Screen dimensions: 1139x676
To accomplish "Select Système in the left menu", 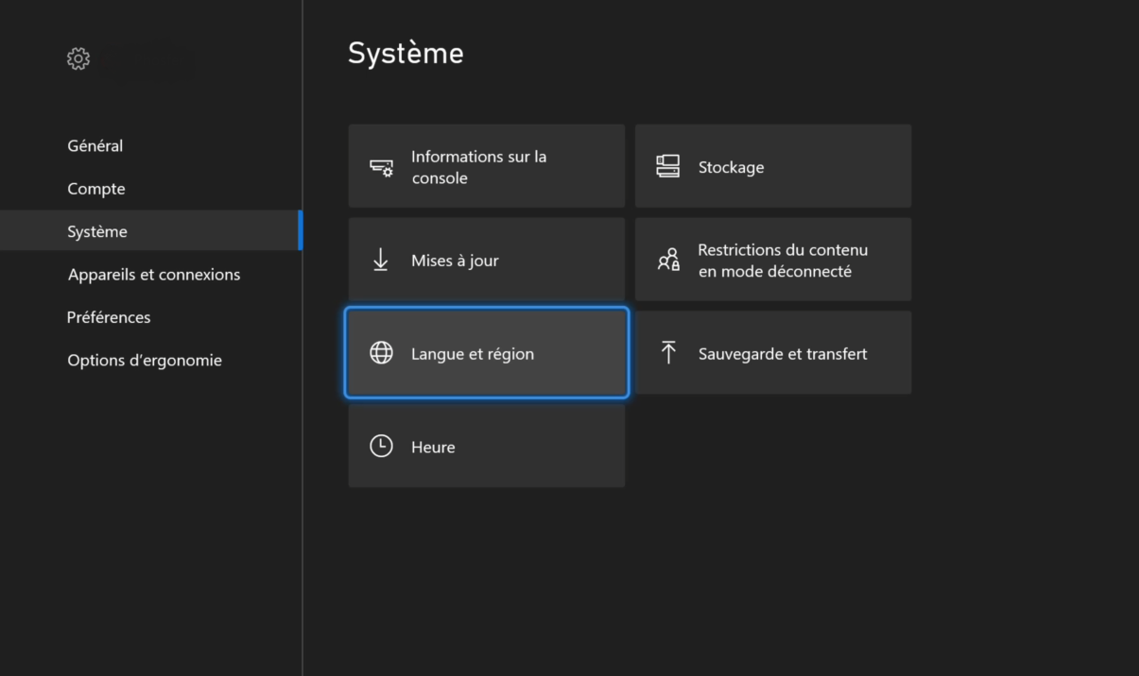I will click(x=97, y=232).
